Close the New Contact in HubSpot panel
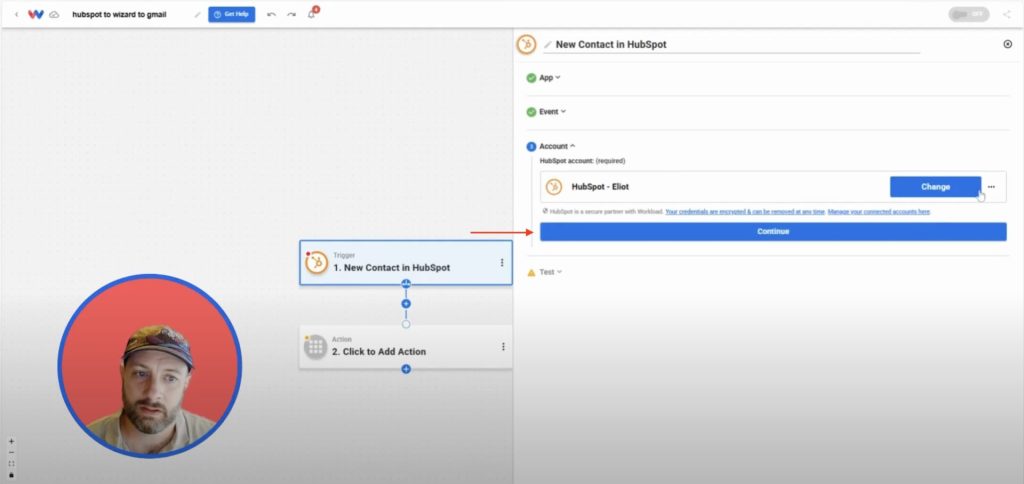 (x=1007, y=44)
